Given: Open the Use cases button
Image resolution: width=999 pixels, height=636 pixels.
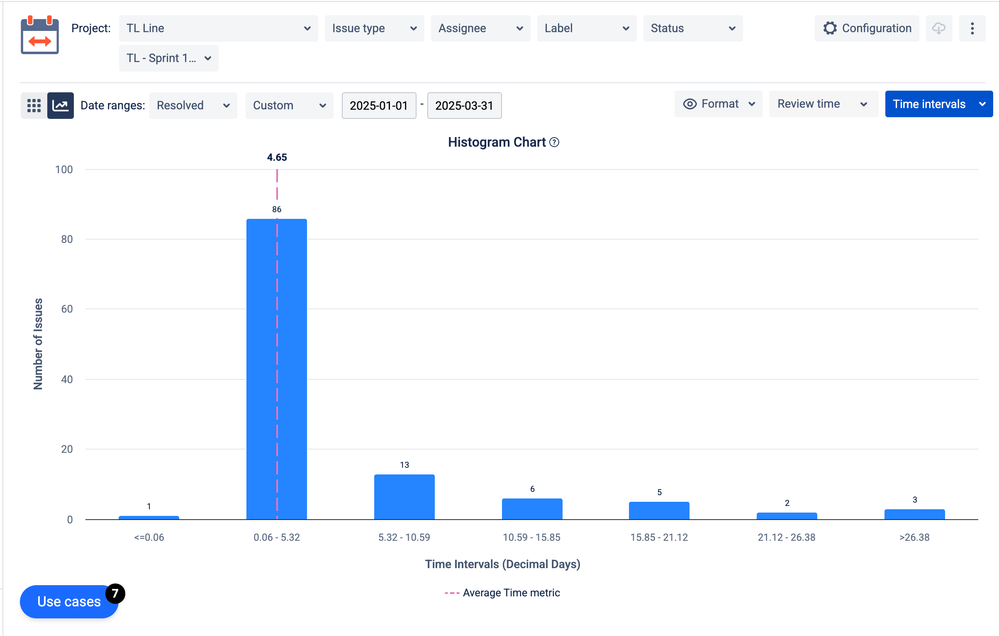Looking at the screenshot, I should click(x=69, y=602).
